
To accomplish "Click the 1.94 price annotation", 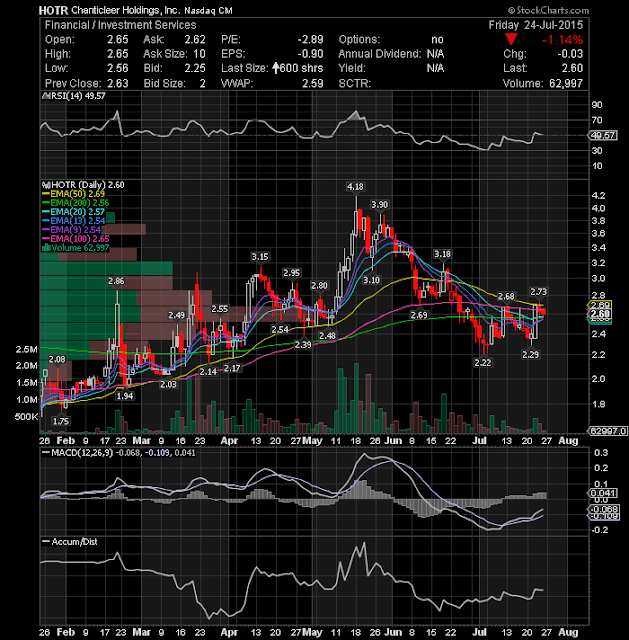I will coord(124,396).
